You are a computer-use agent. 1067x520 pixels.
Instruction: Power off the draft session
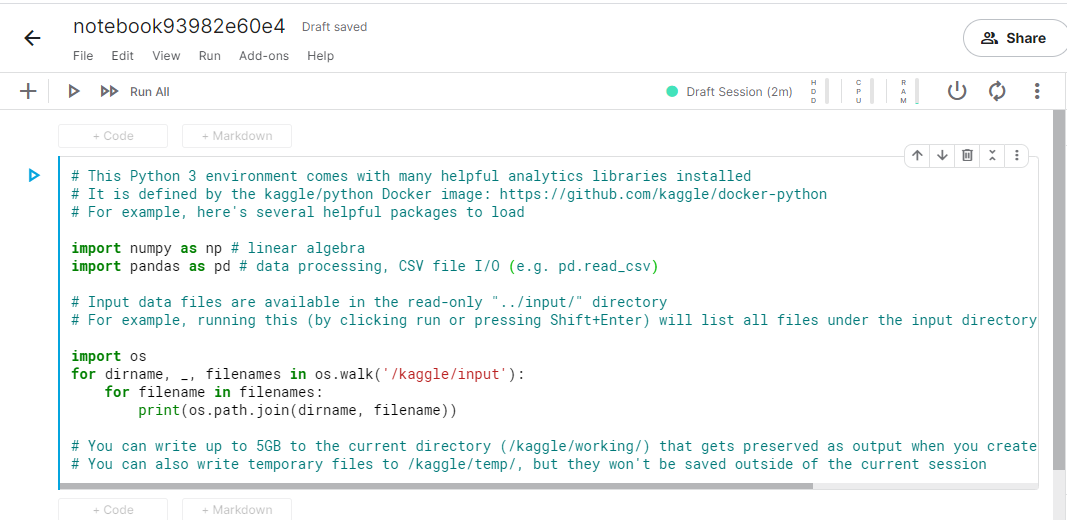957,91
